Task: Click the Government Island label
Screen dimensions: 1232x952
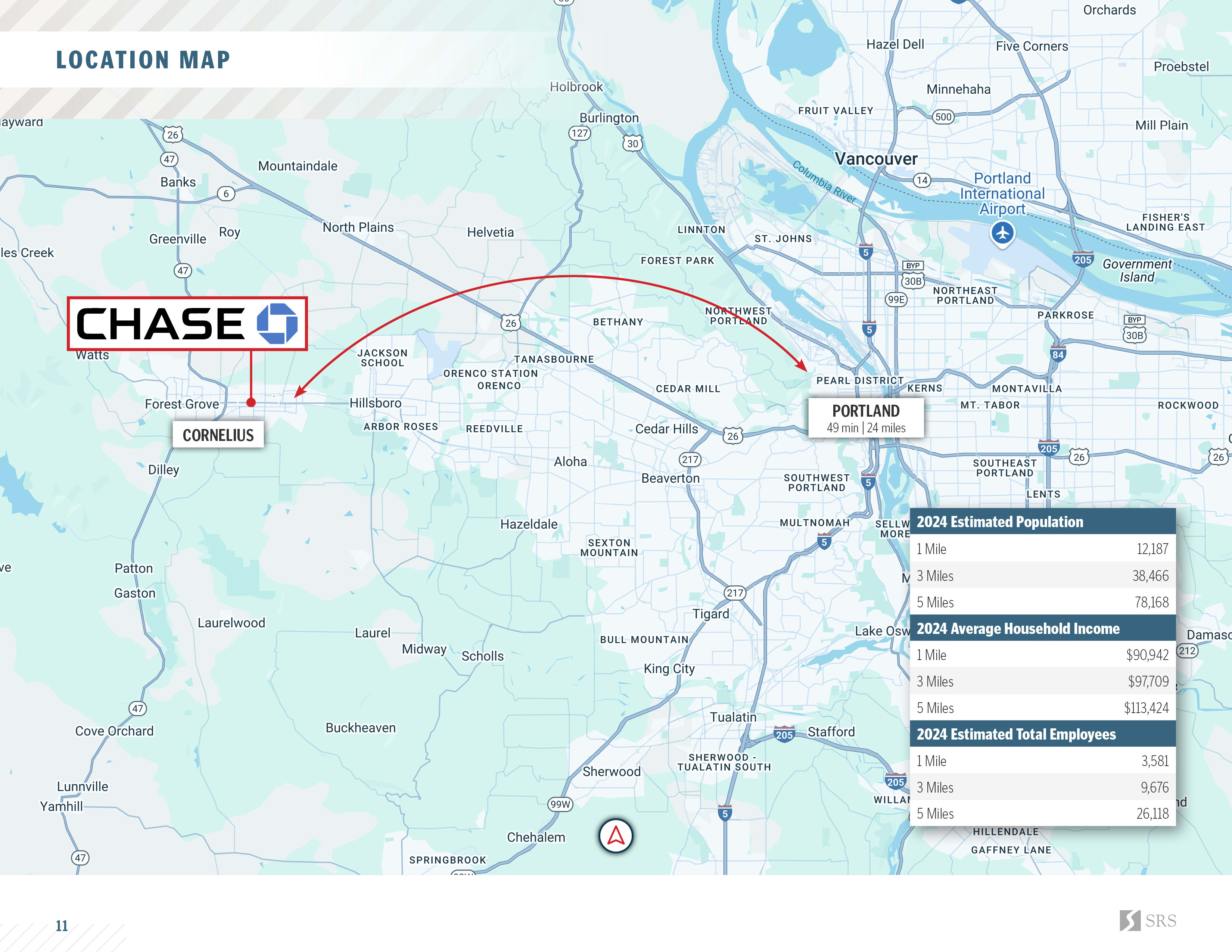Action: [x=1137, y=271]
